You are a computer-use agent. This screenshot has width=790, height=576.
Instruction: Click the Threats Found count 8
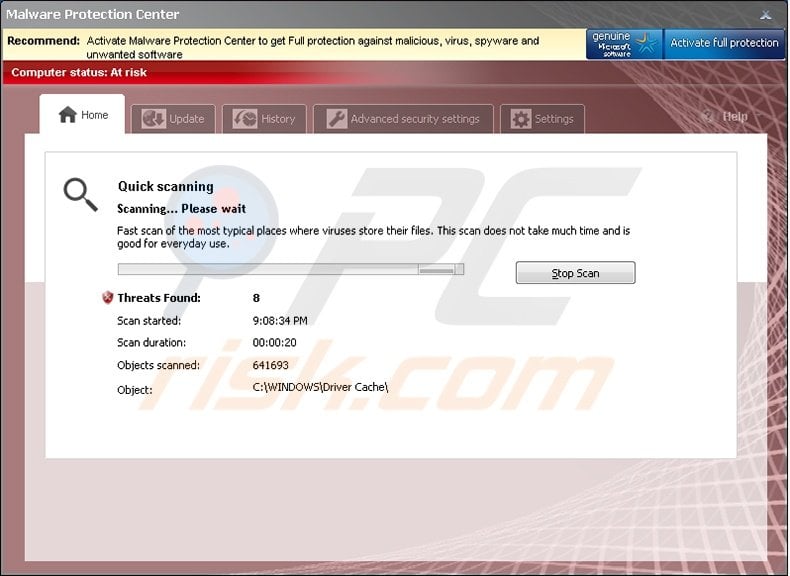tap(256, 298)
